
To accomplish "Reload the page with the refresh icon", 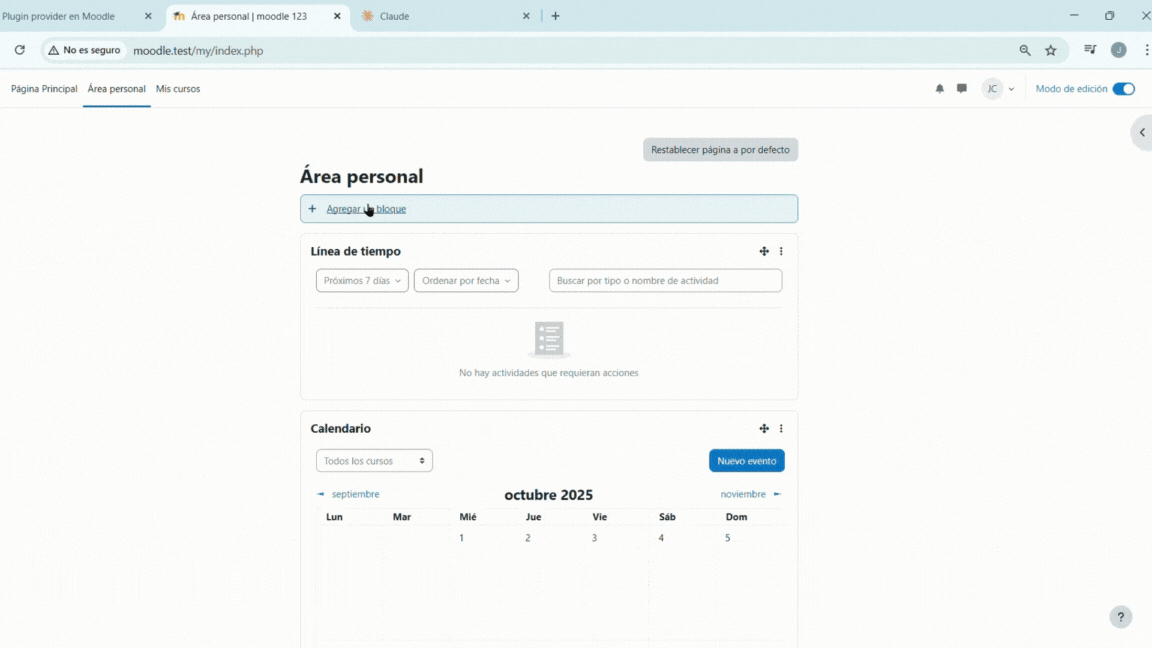I will pyautogui.click(x=19, y=49).
